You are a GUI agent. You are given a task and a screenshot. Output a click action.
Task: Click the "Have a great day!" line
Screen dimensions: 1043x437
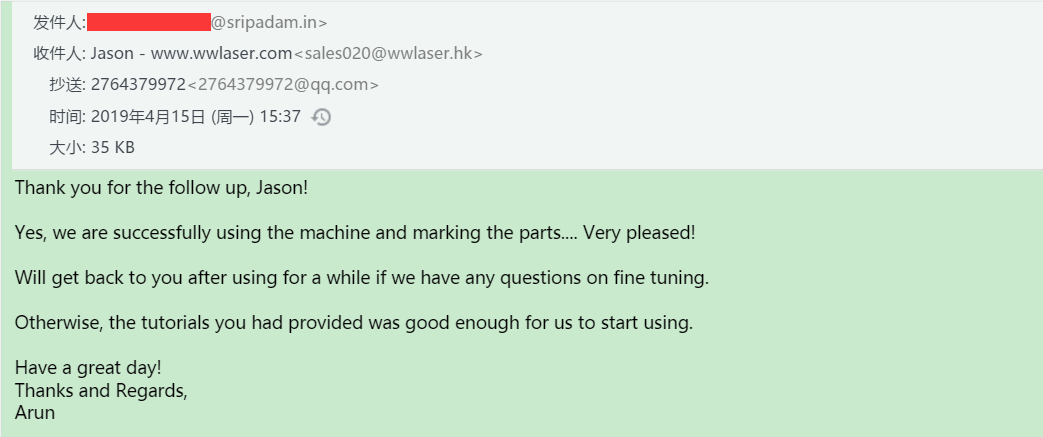tap(88, 368)
